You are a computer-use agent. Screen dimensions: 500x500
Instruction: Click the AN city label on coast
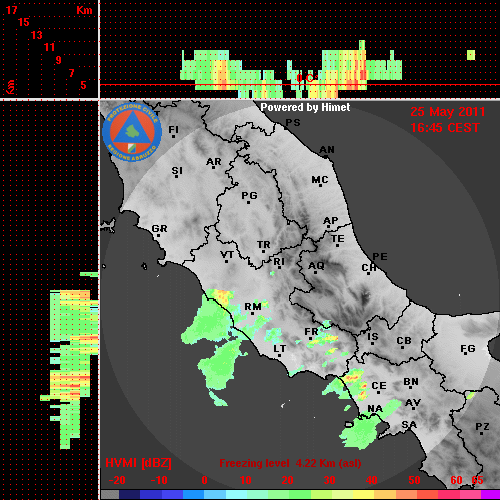(327, 150)
